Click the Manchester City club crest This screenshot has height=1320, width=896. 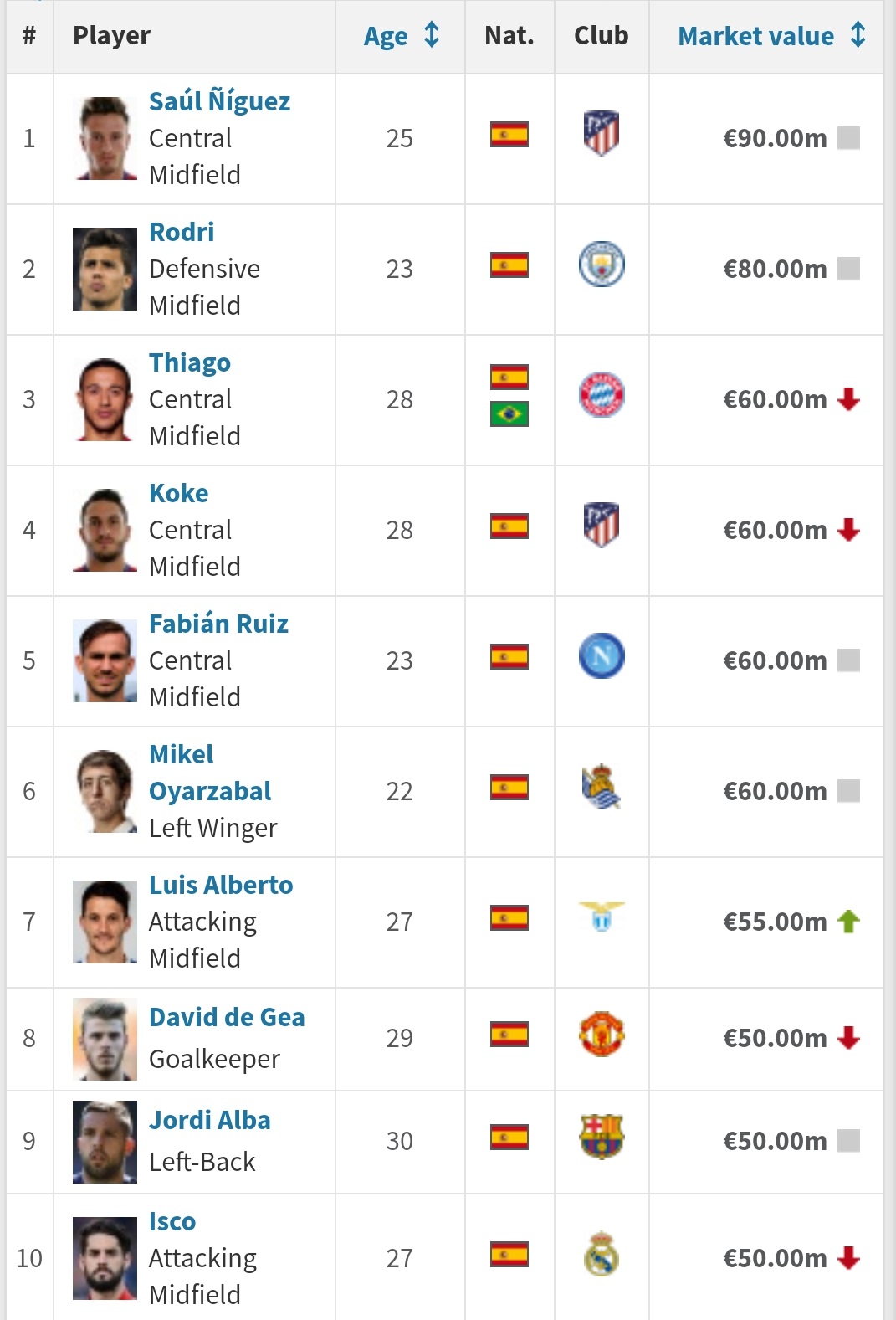601,265
